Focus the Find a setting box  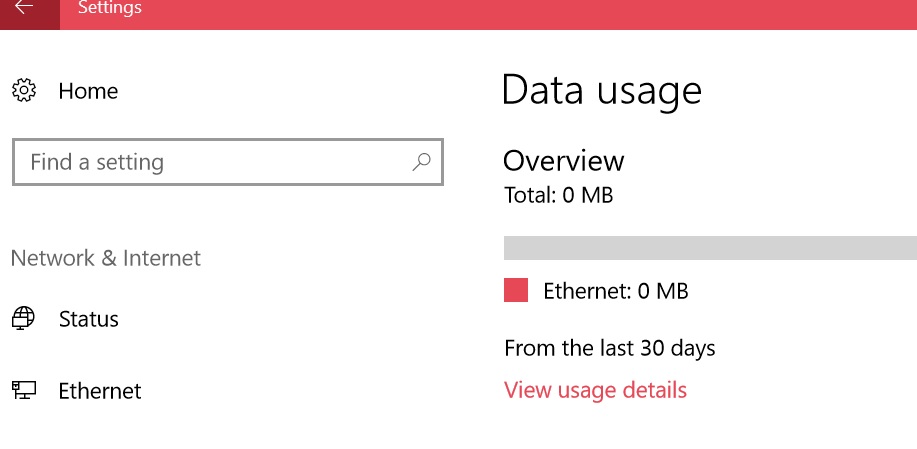point(228,162)
